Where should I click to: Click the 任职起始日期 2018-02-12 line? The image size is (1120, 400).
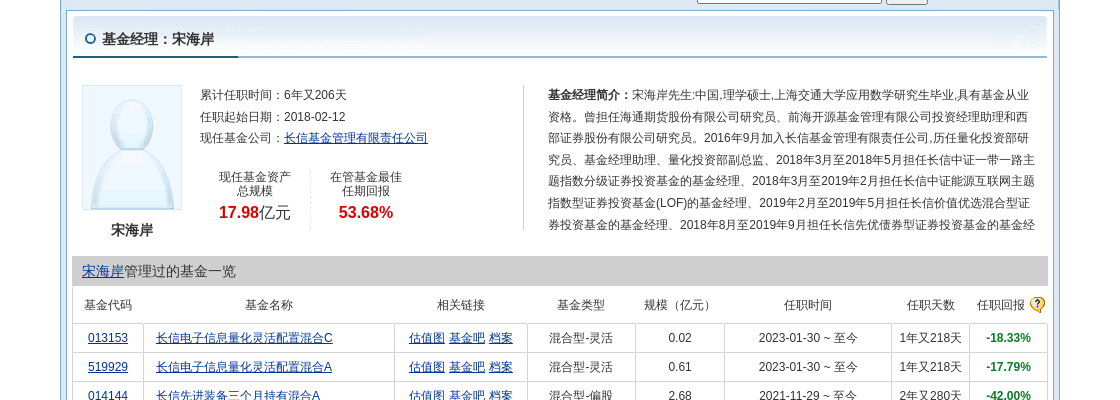pos(273,117)
